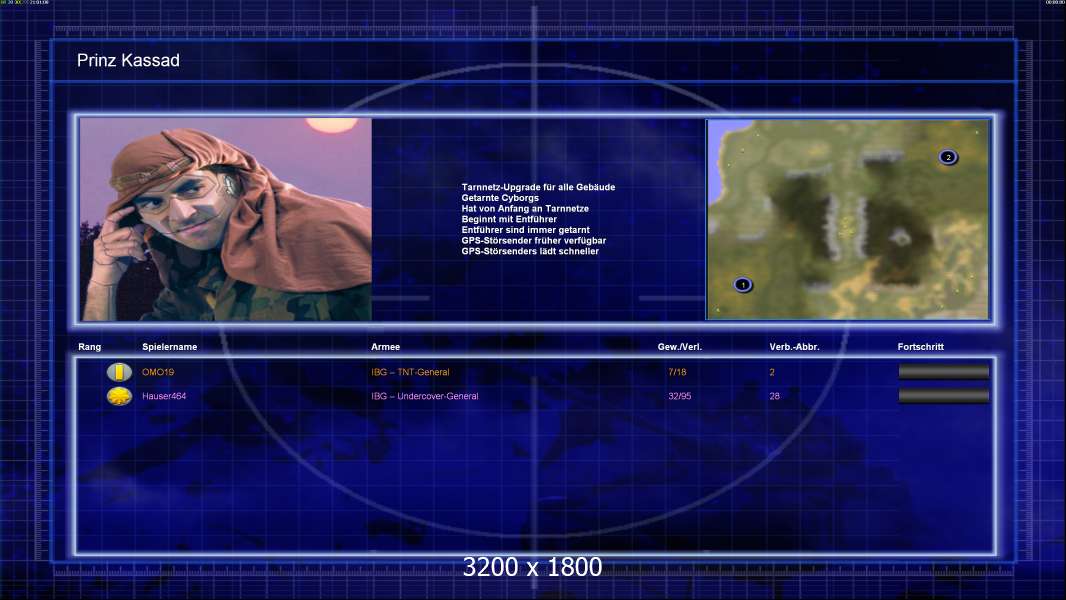Click 'Hat von Anfang an Tarnnetze' line
Image resolution: width=1066 pixels, height=600 pixels.
(x=525, y=209)
